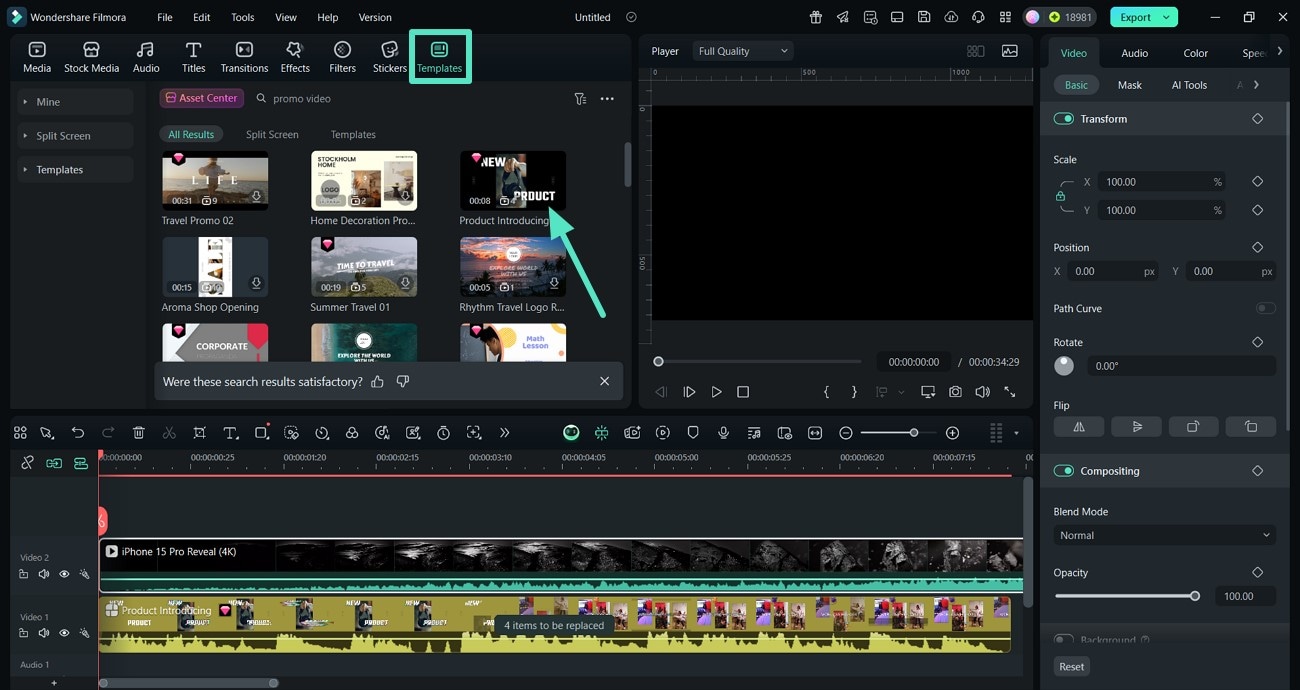Image resolution: width=1300 pixels, height=690 pixels.
Task: Toggle the Background switch
Action: [x=1063, y=640]
